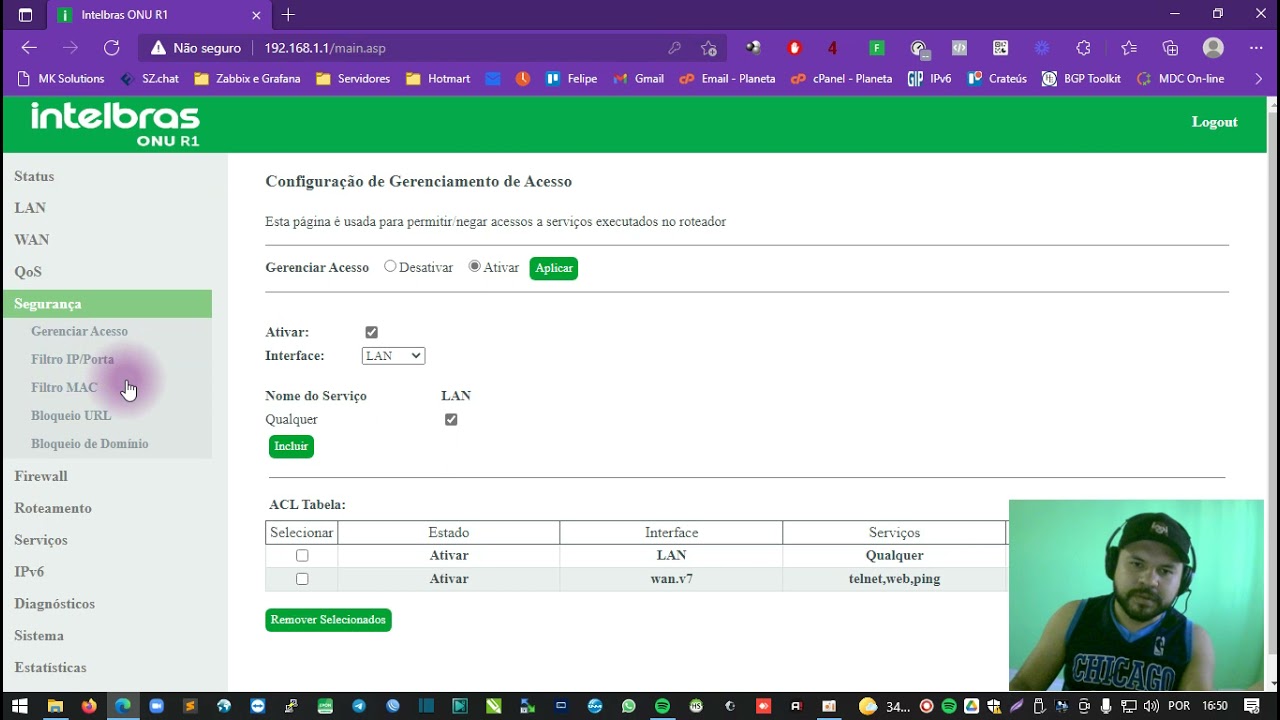Open the QoS menu
The width and height of the screenshot is (1280, 720).
28,272
